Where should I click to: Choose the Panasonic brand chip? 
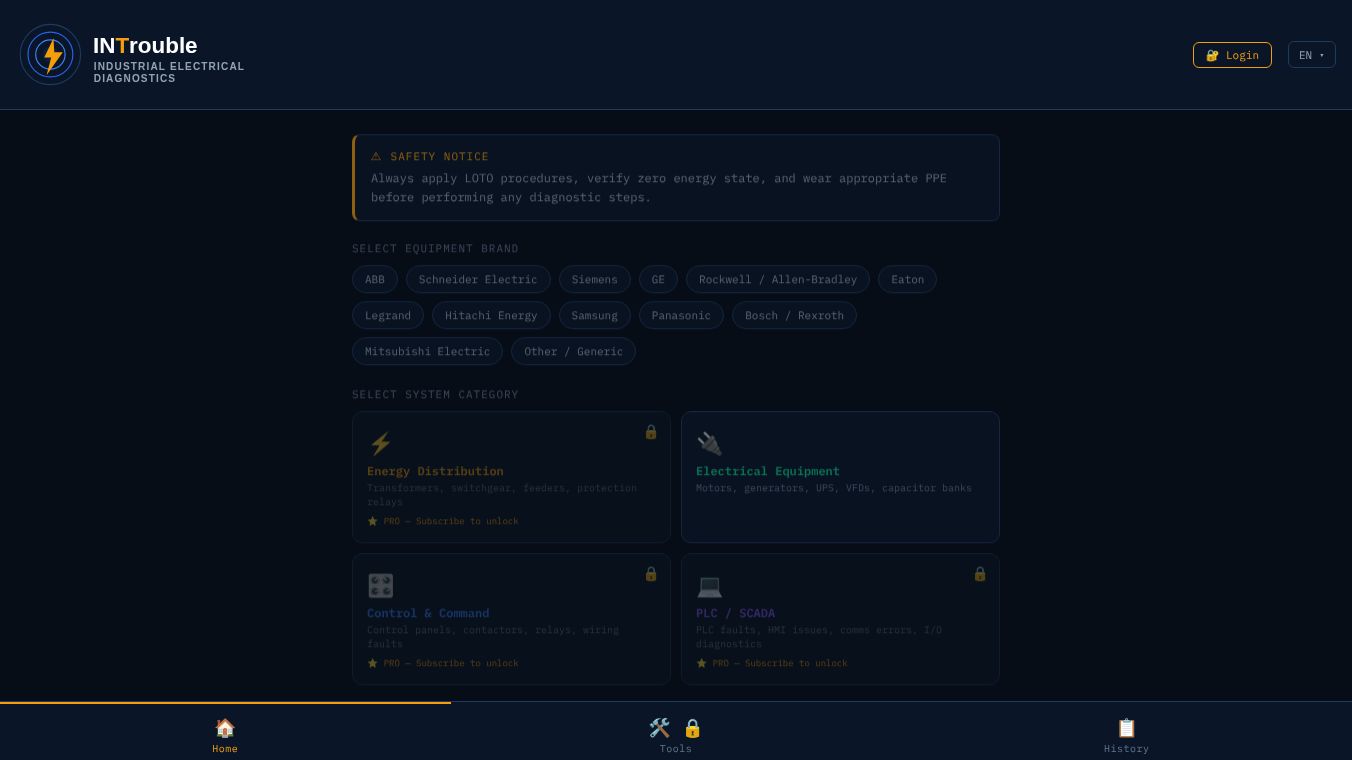click(x=681, y=315)
